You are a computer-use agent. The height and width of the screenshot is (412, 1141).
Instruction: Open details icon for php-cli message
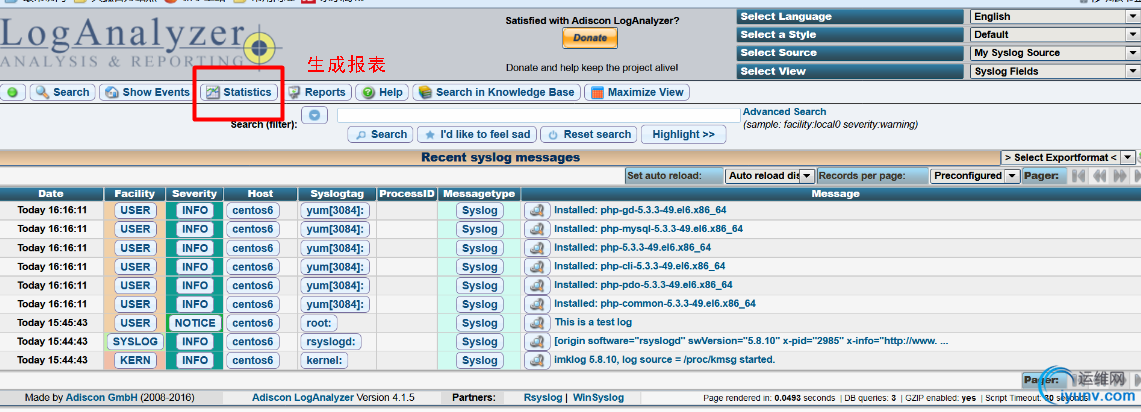click(x=537, y=266)
